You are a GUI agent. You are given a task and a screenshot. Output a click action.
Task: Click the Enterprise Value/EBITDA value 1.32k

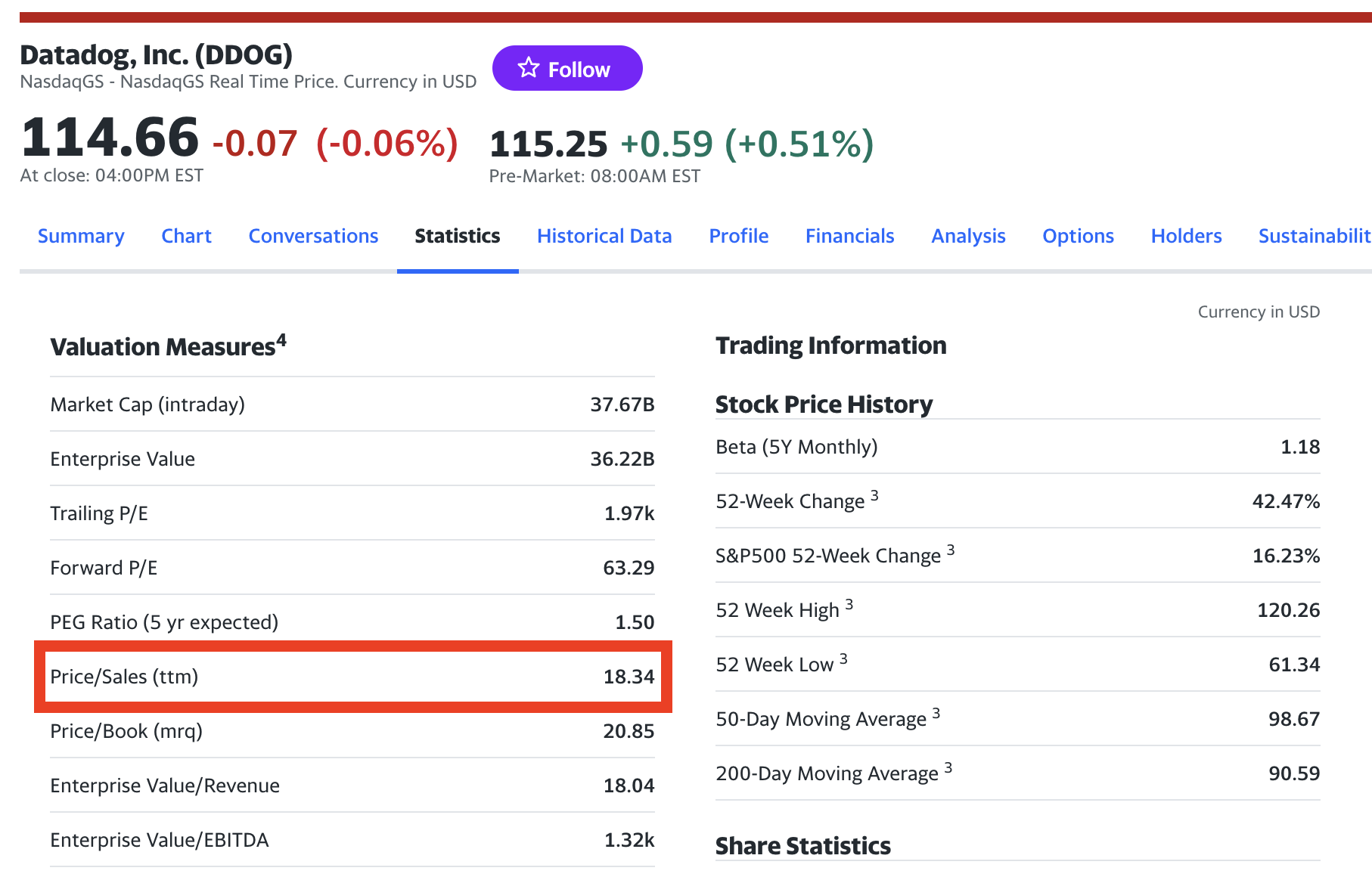pyautogui.click(x=629, y=840)
